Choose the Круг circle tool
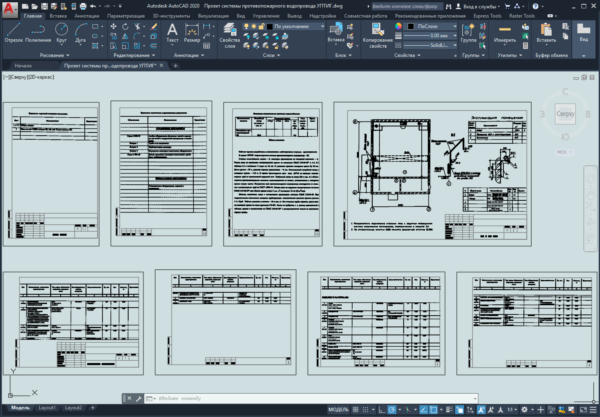This screenshot has height=417, width=600. click(x=61, y=32)
